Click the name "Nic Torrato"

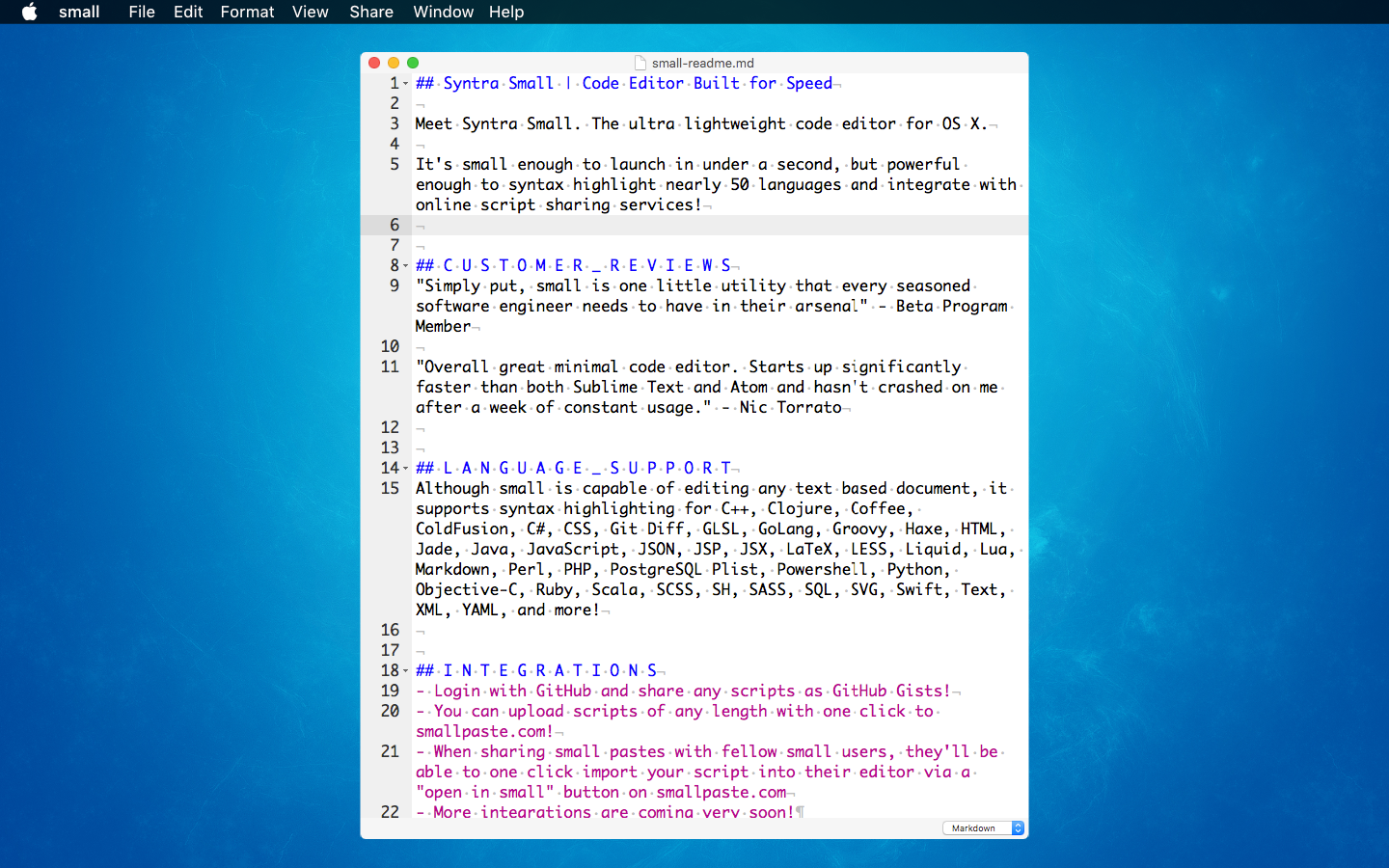(x=791, y=407)
